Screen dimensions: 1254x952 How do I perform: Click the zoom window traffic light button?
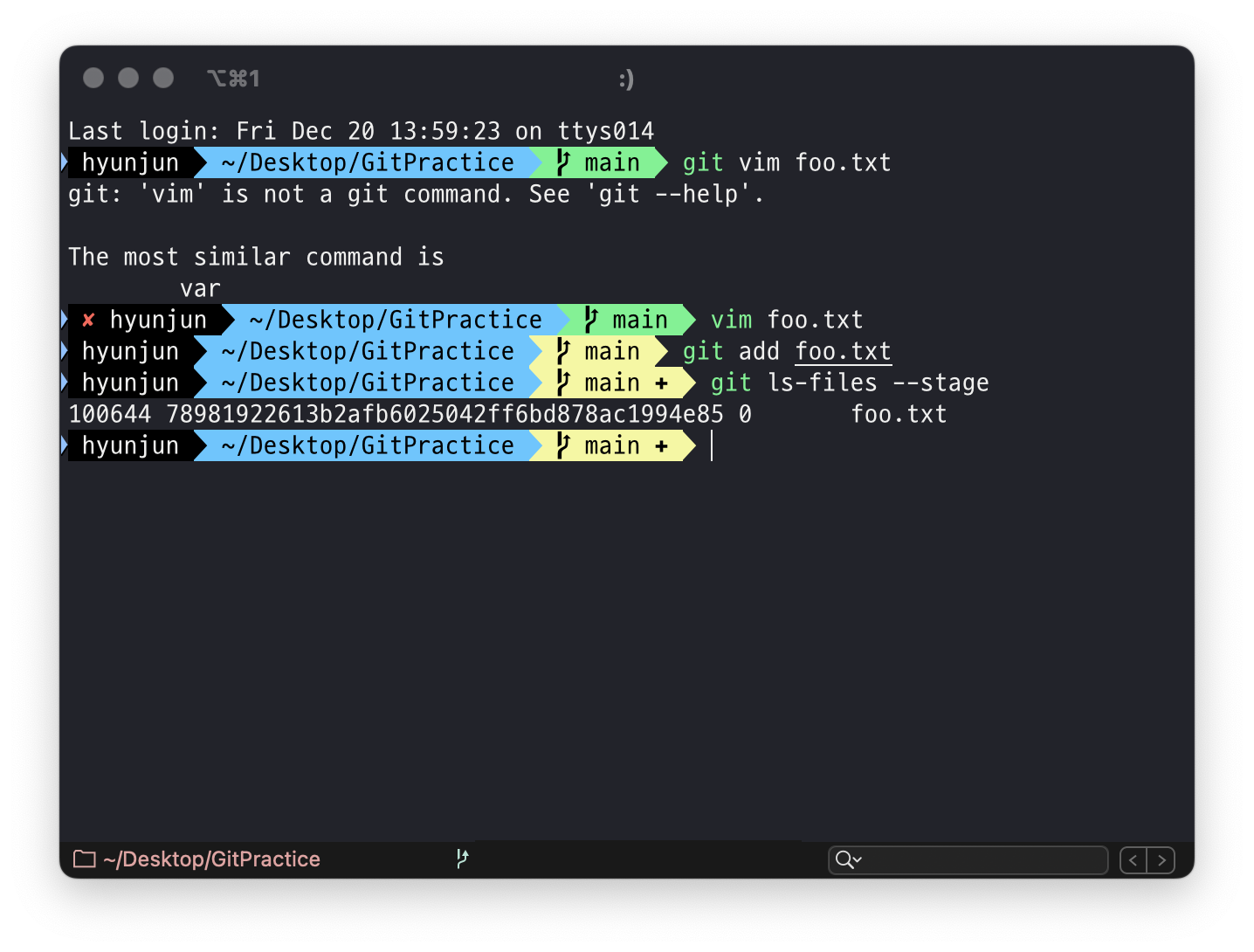(x=163, y=79)
